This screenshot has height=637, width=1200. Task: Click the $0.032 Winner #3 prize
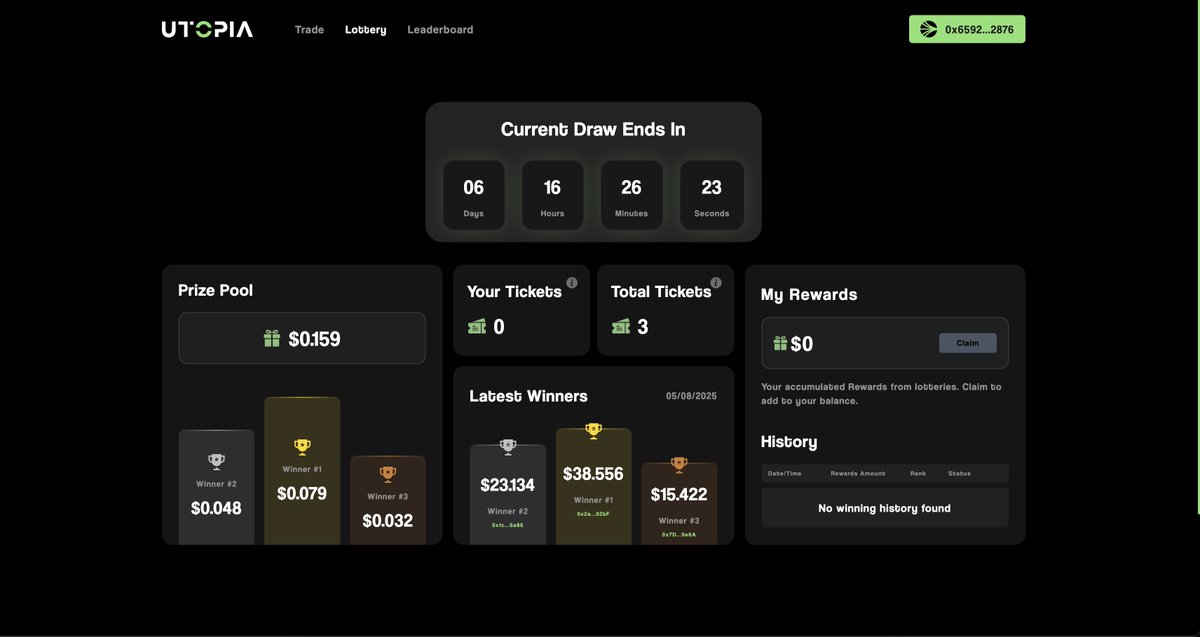click(388, 521)
